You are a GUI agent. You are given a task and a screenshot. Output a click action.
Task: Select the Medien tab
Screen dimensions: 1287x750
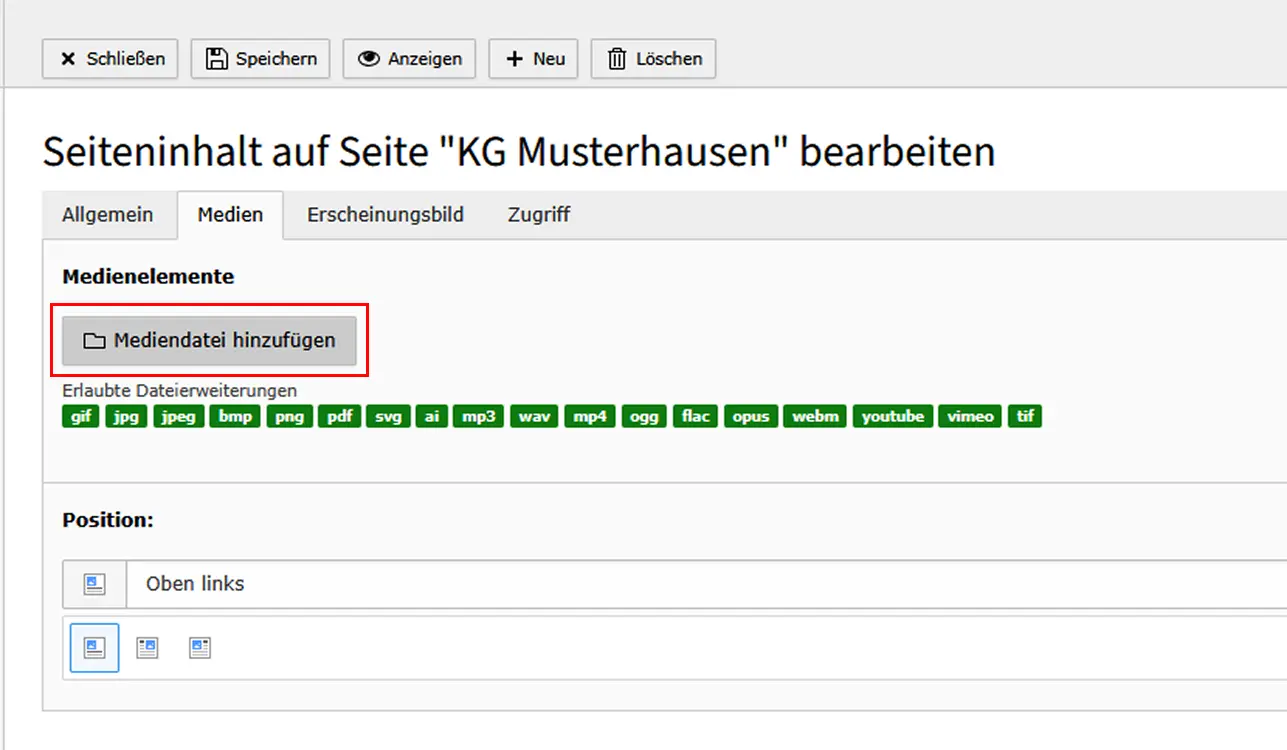pyautogui.click(x=230, y=215)
